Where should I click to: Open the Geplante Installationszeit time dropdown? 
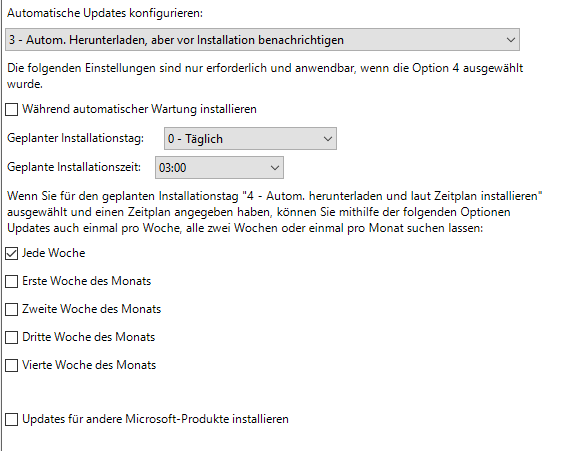pyautogui.click(x=219, y=168)
